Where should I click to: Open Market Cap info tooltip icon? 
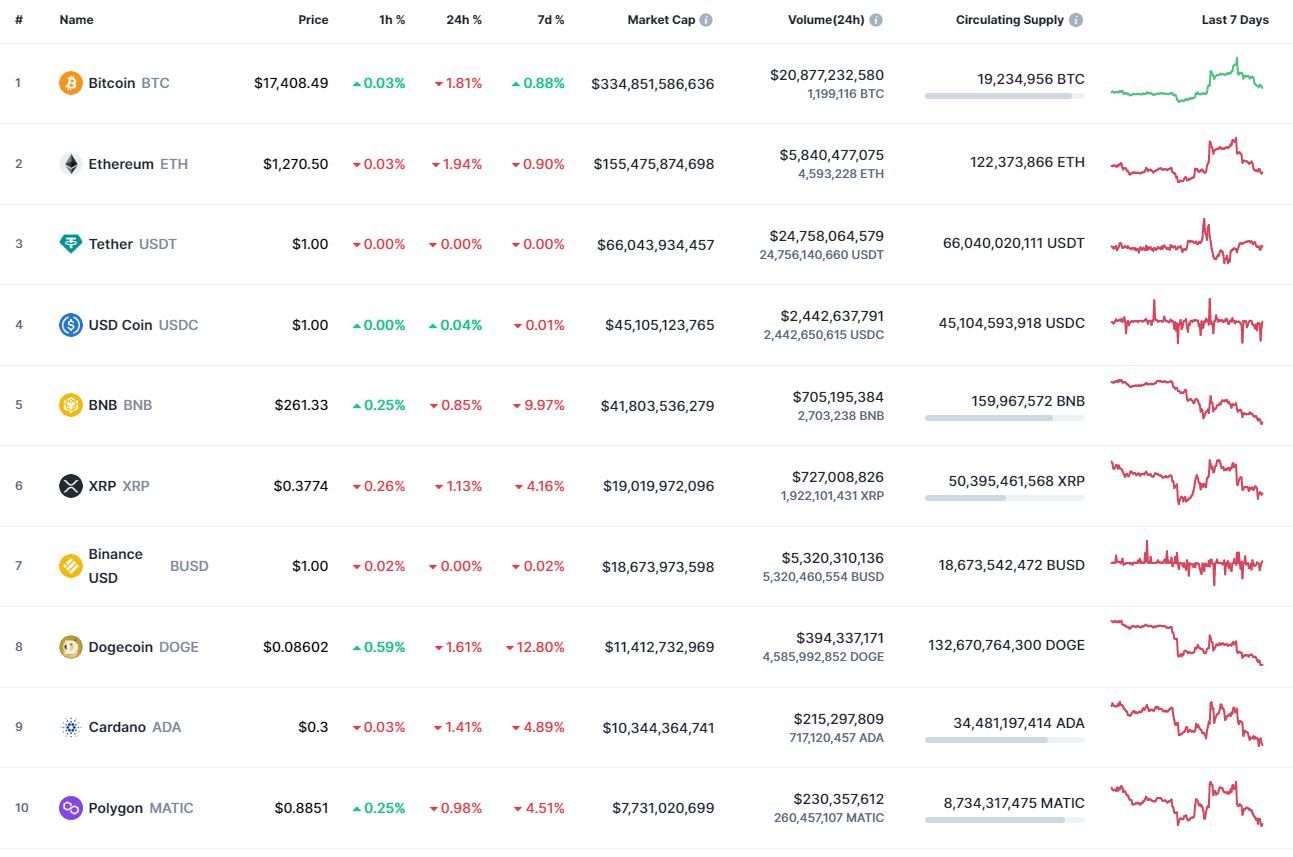point(706,20)
